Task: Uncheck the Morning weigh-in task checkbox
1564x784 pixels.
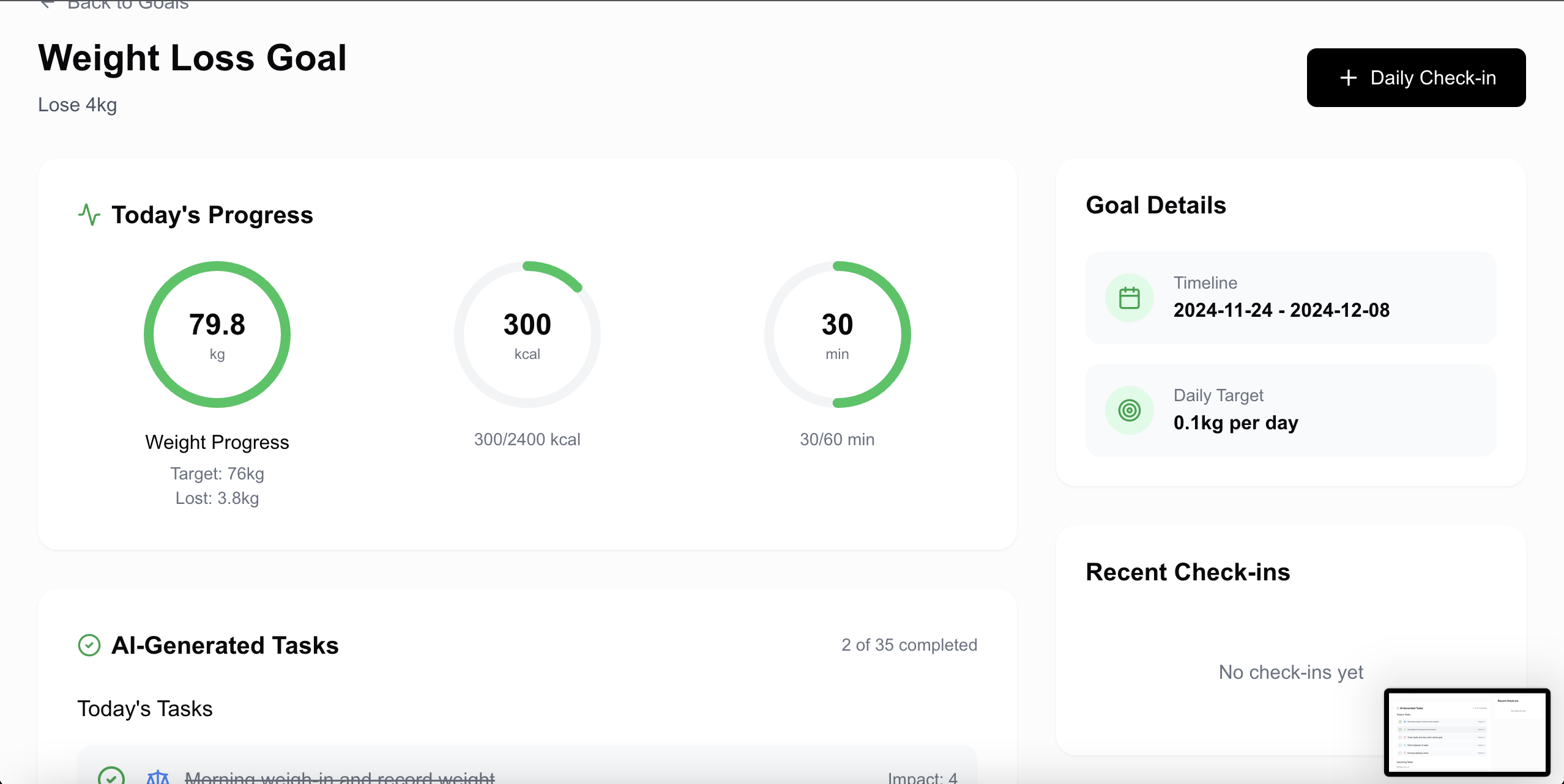Action: 111,777
